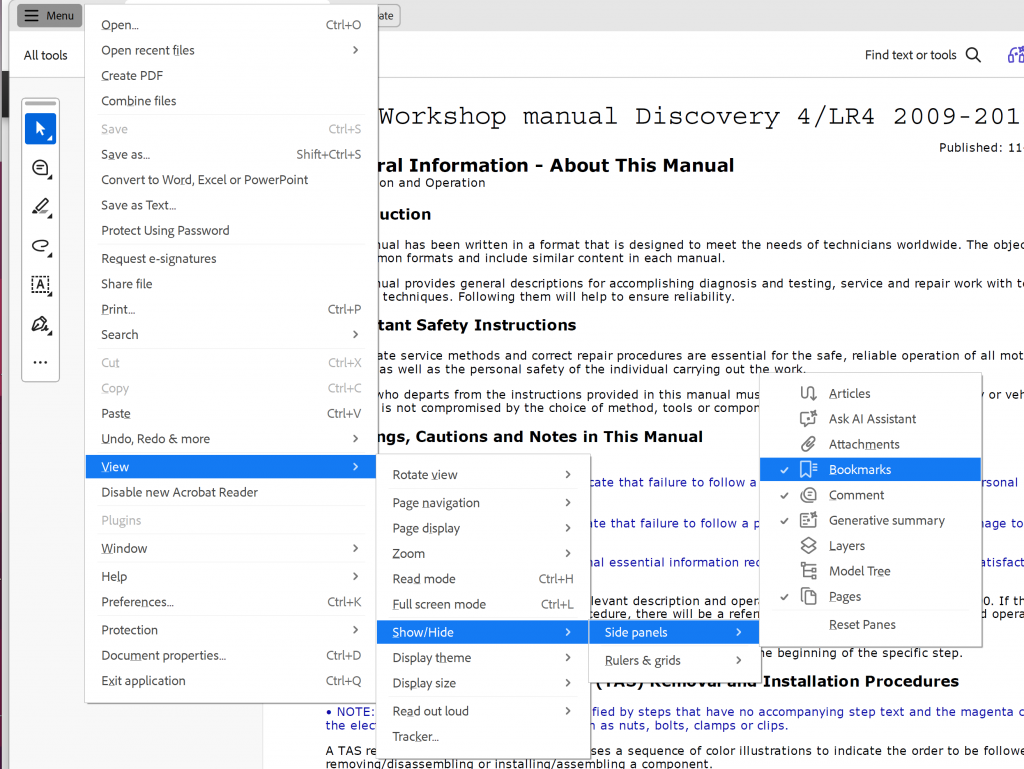Open the hamburger Menu button

point(50,15)
